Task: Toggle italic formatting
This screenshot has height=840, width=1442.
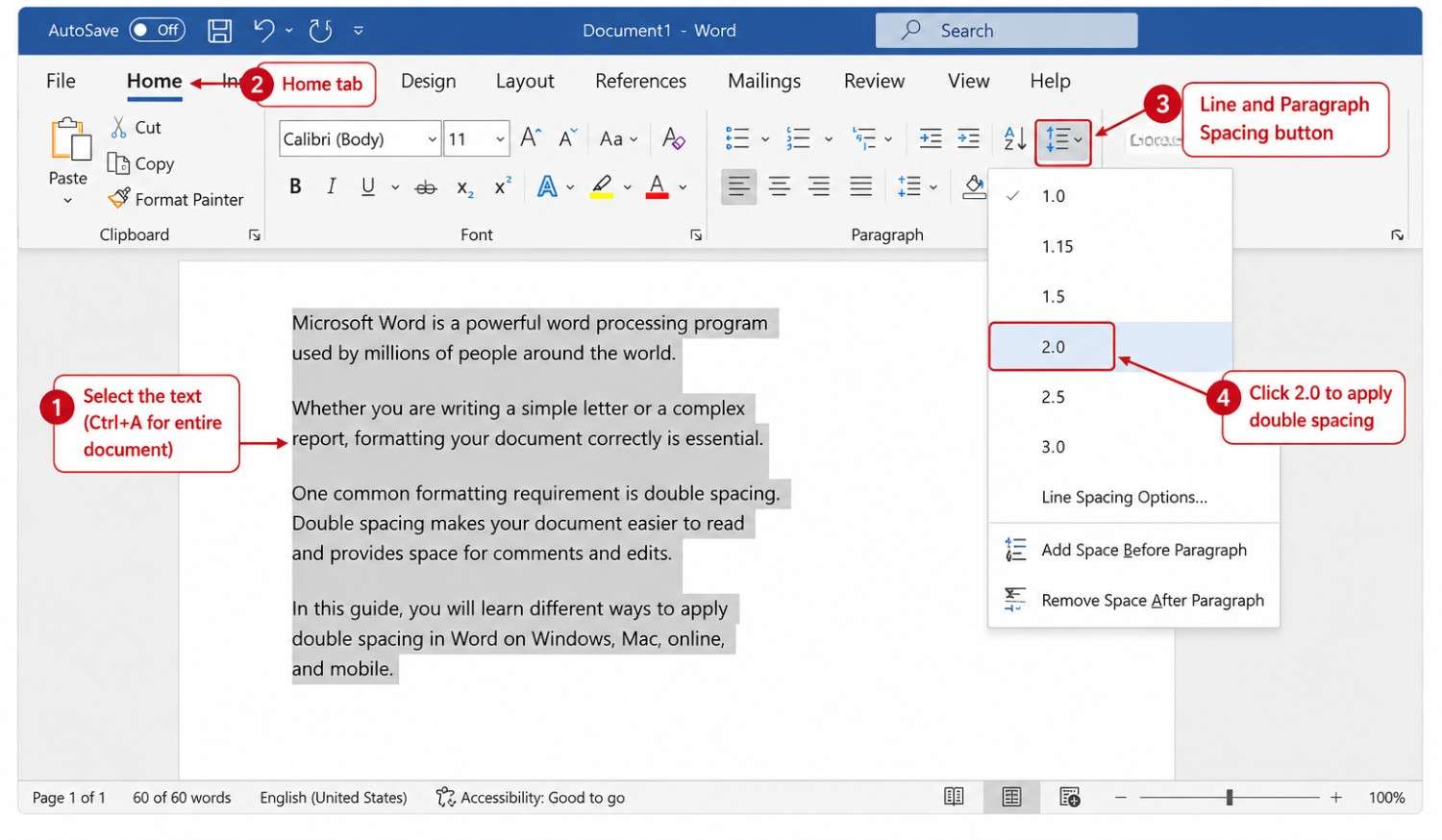Action: coord(332,186)
